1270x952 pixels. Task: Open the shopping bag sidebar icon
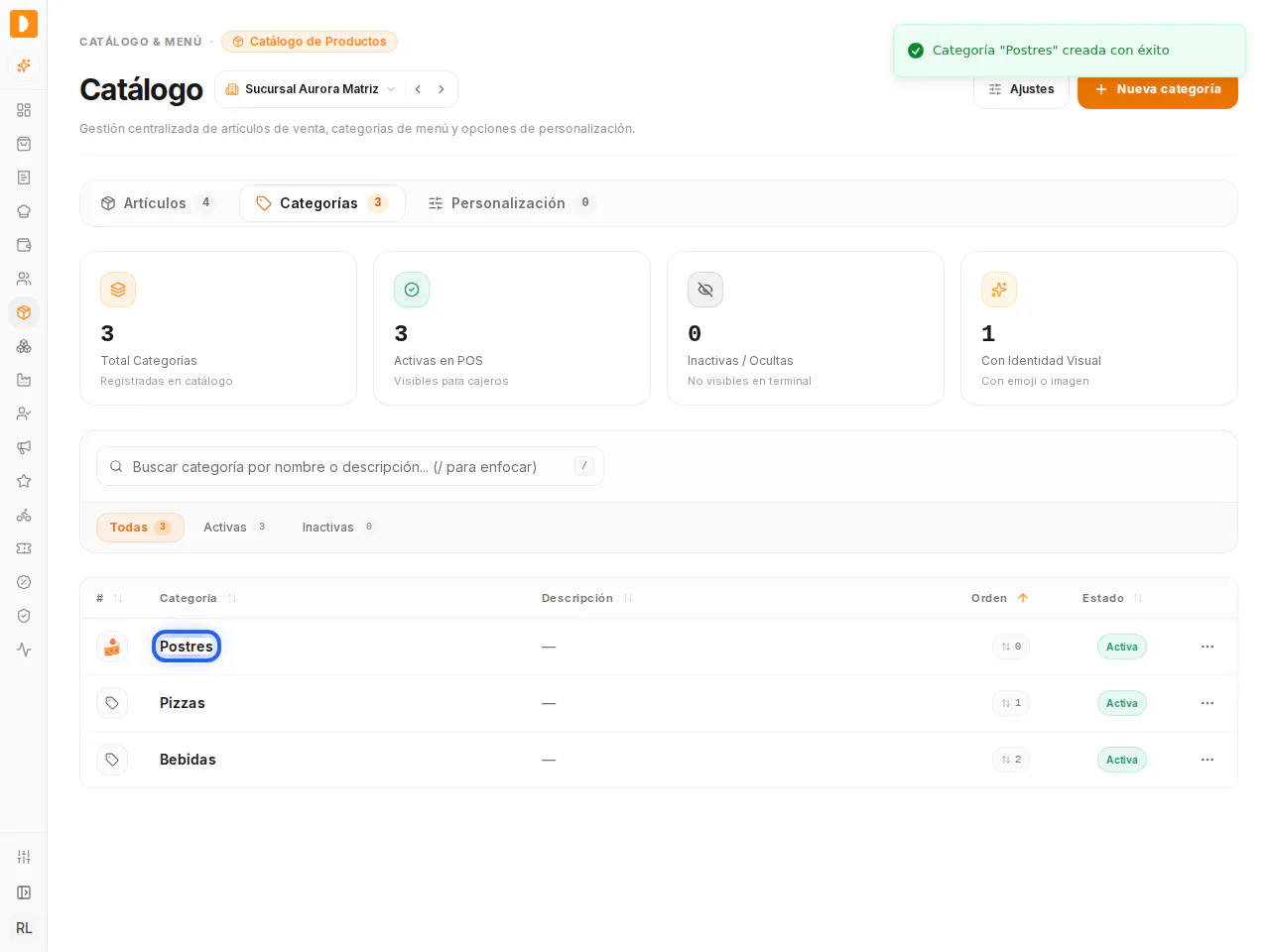pyautogui.click(x=24, y=144)
